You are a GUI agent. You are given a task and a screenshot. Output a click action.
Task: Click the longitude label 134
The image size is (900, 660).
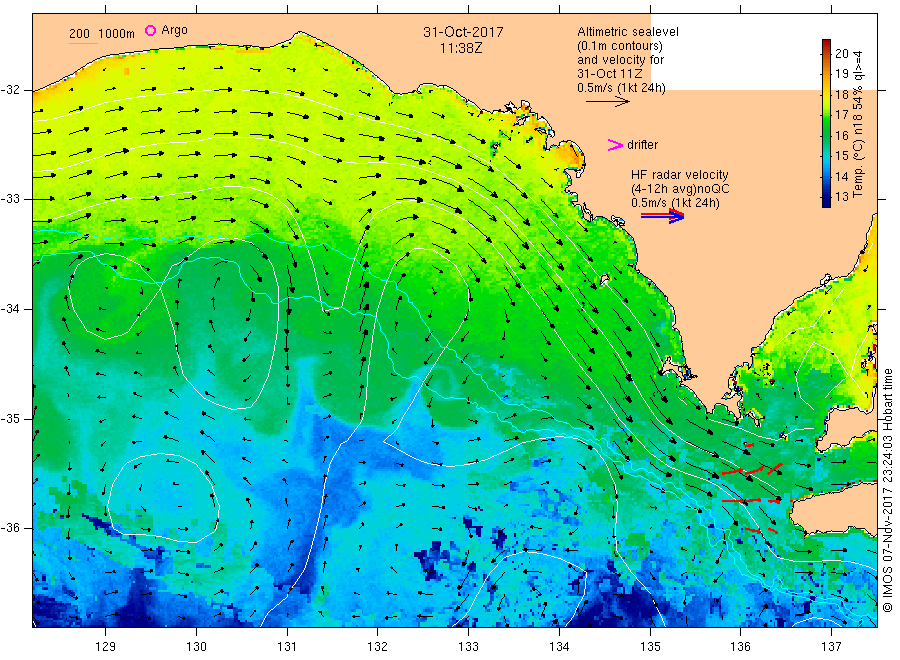pyautogui.click(x=559, y=646)
